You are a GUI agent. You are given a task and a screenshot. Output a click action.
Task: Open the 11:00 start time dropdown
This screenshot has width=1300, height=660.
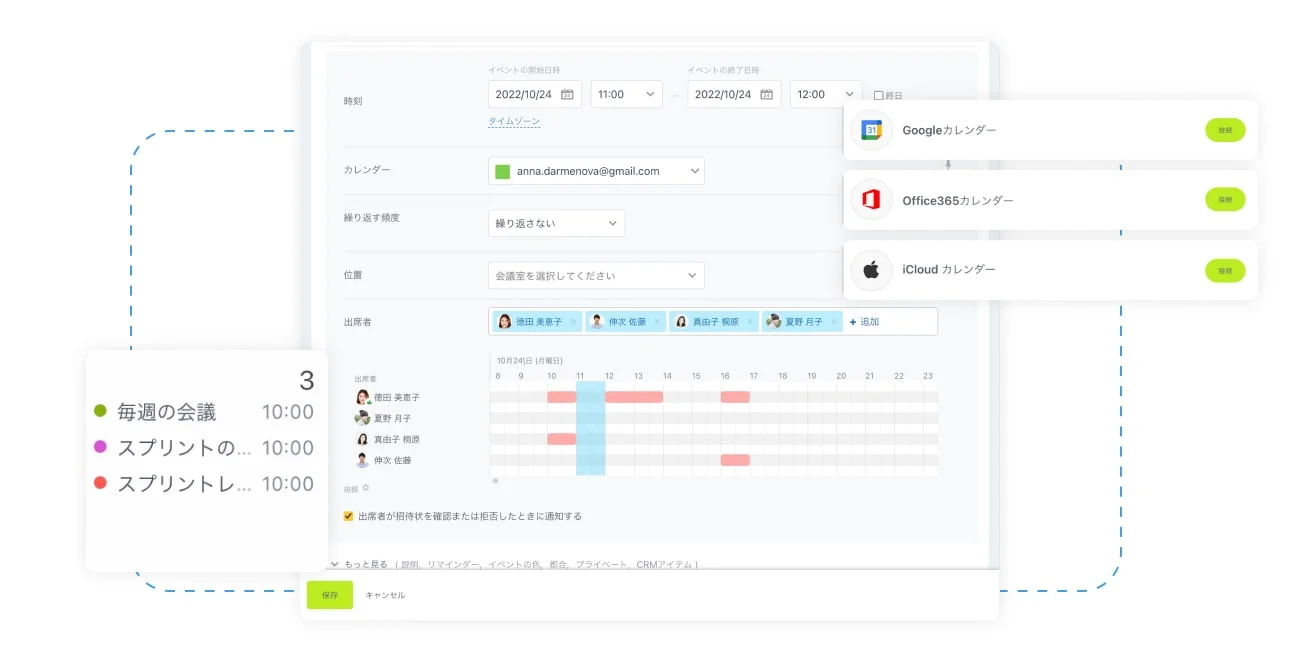tap(626, 94)
